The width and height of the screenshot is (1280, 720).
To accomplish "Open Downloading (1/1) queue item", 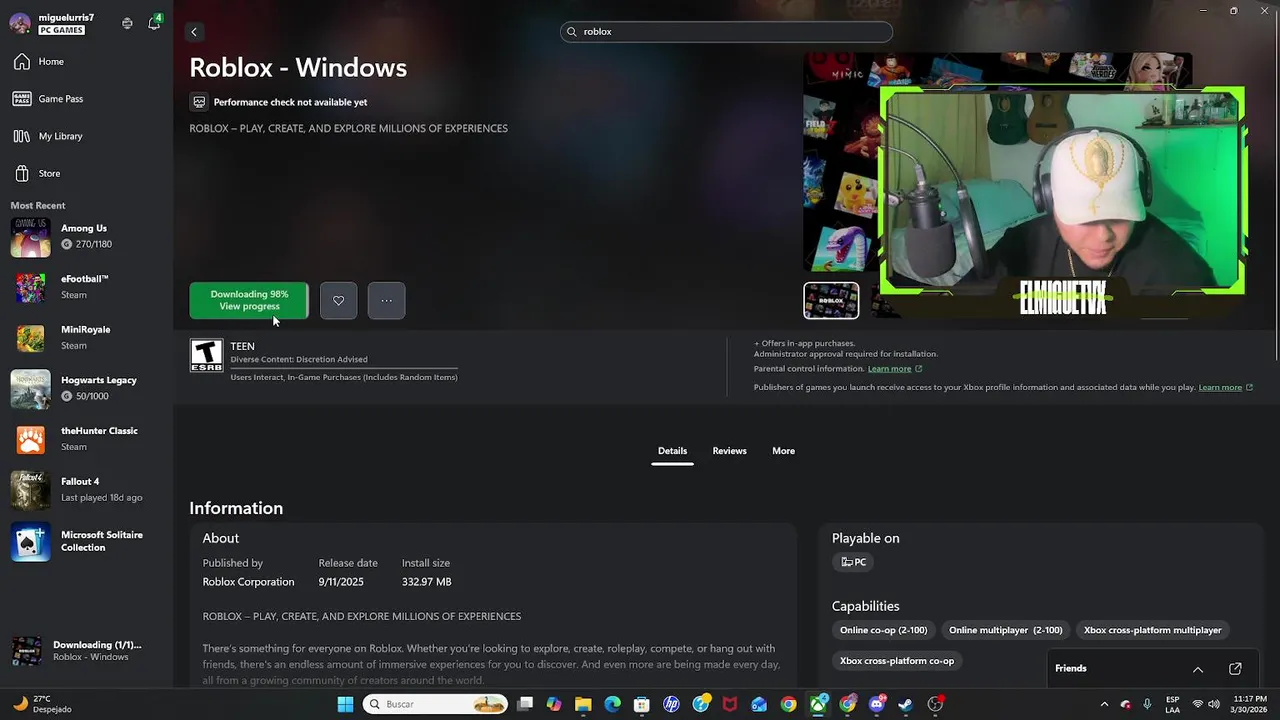I will [x=86, y=651].
